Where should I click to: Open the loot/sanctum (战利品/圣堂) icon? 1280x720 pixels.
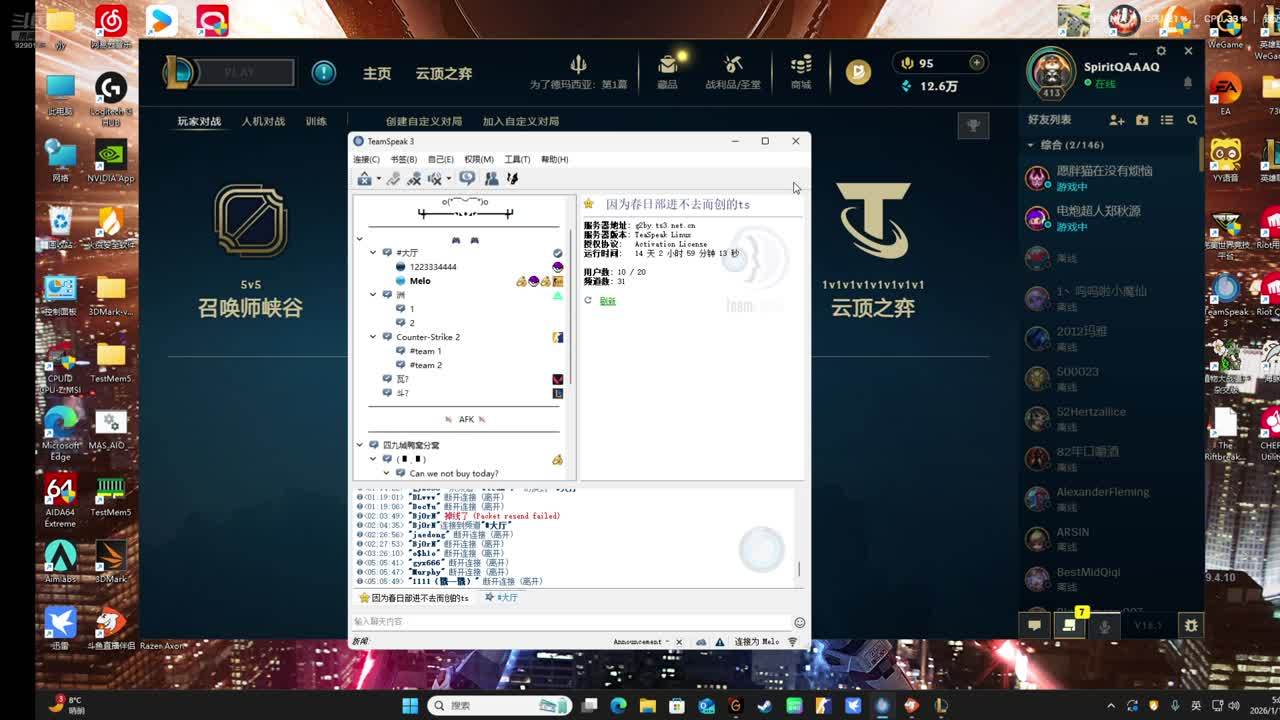tap(733, 72)
